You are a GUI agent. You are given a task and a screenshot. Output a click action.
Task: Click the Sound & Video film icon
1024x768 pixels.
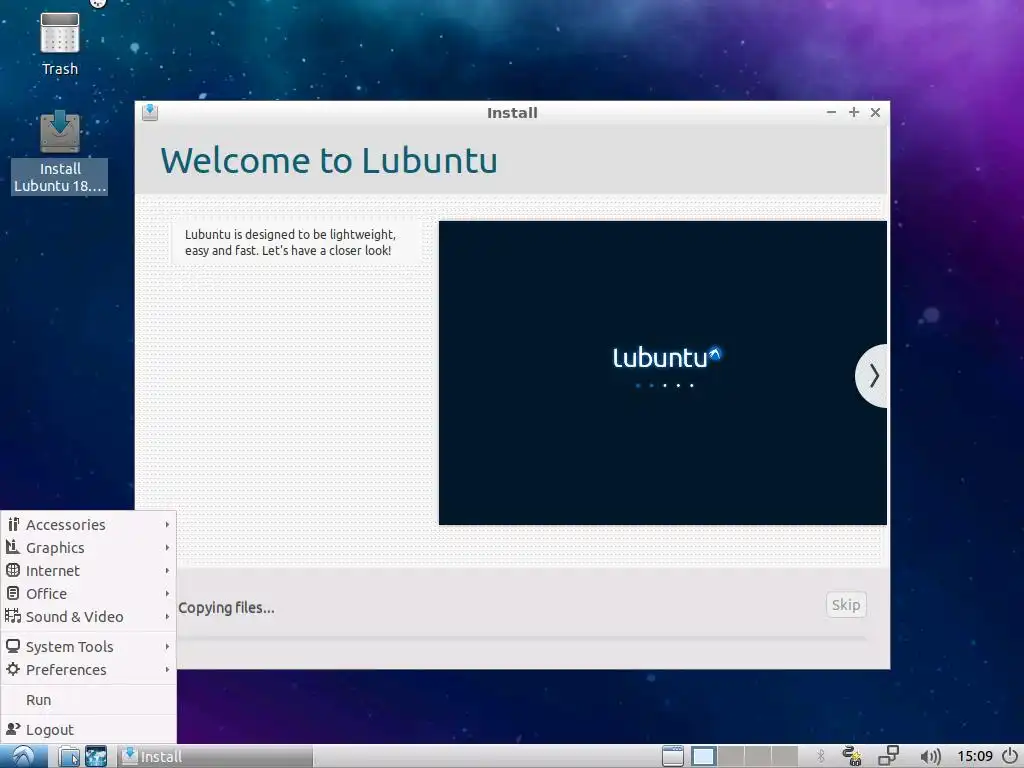pyautogui.click(x=13, y=616)
